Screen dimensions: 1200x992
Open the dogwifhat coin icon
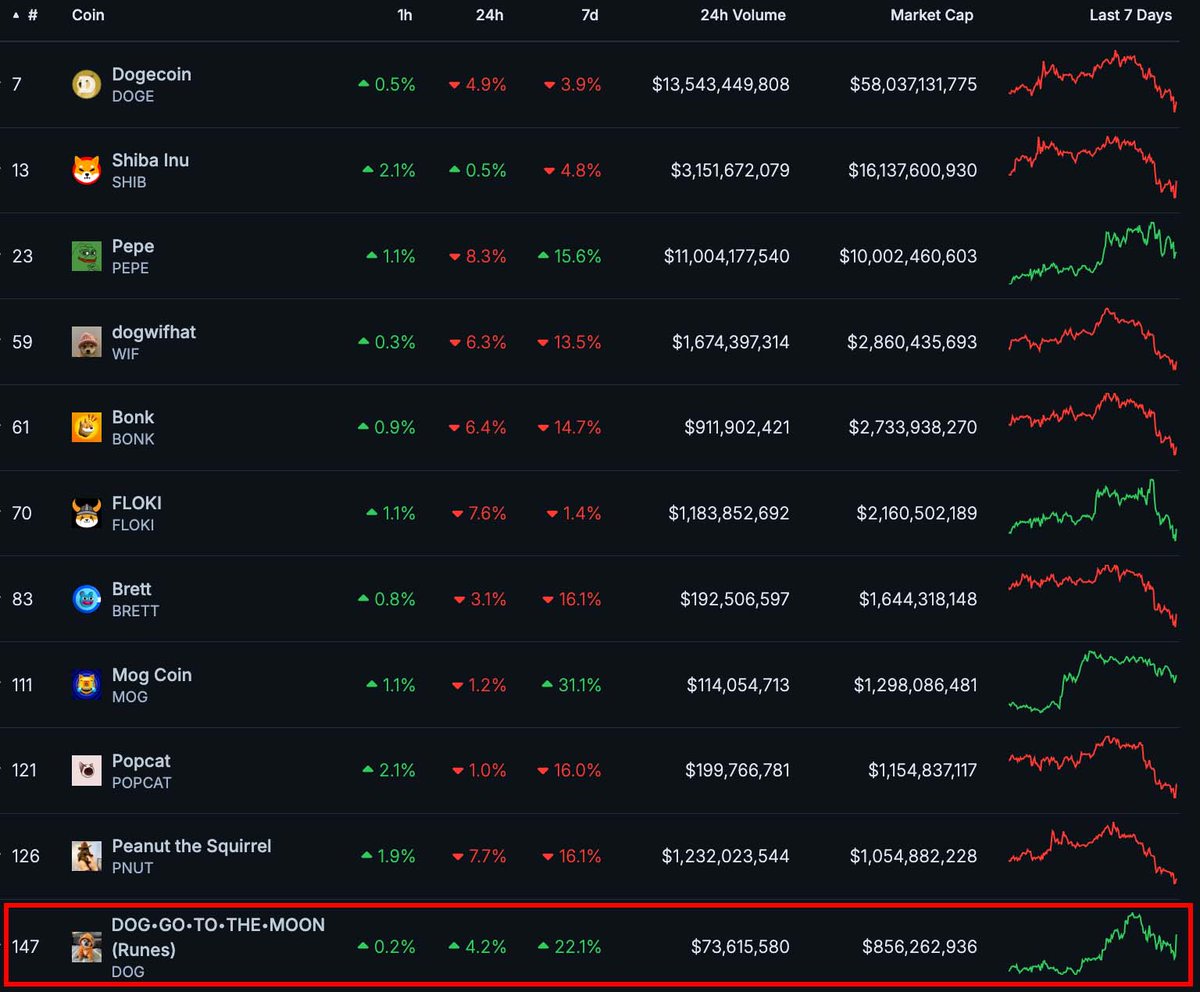coord(86,342)
